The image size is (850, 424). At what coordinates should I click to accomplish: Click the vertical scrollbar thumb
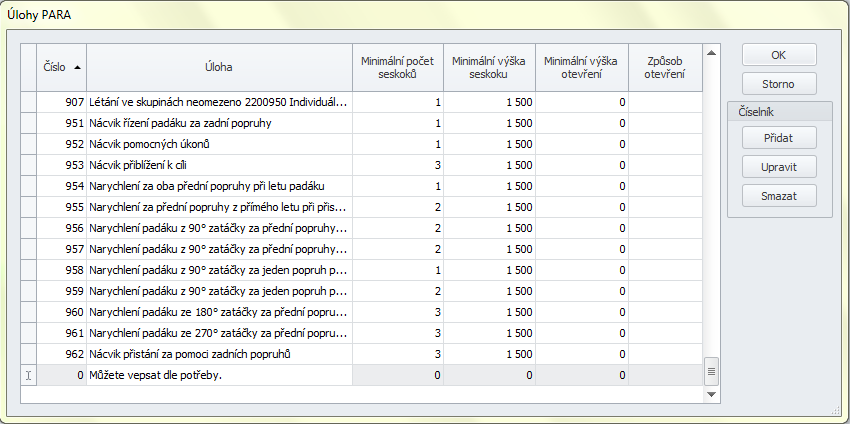(712, 371)
